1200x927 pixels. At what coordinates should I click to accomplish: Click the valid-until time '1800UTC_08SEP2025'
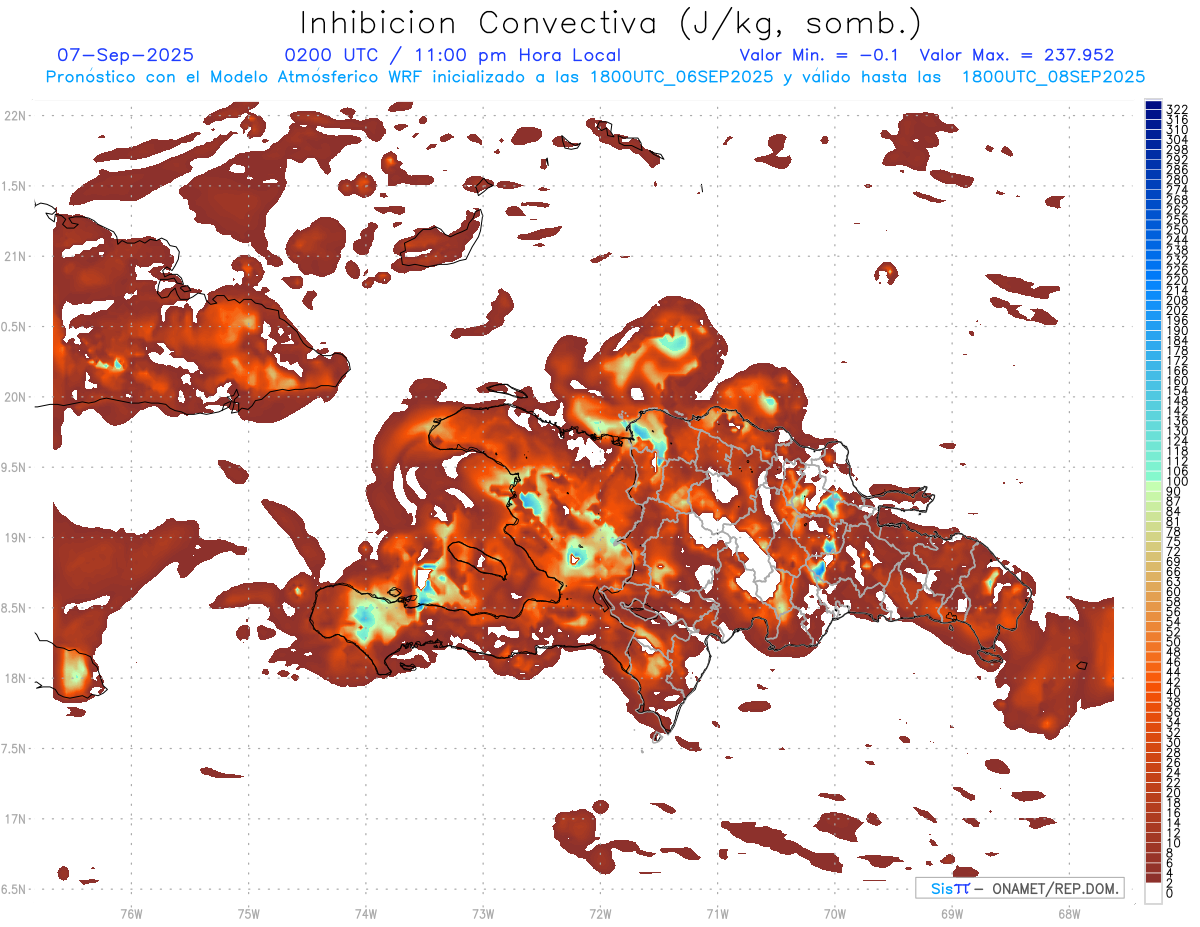click(x=1053, y=77)
